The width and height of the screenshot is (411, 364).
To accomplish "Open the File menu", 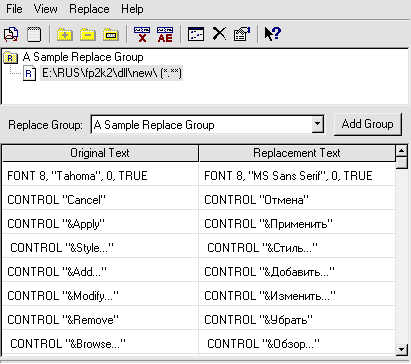I will 14,9.
